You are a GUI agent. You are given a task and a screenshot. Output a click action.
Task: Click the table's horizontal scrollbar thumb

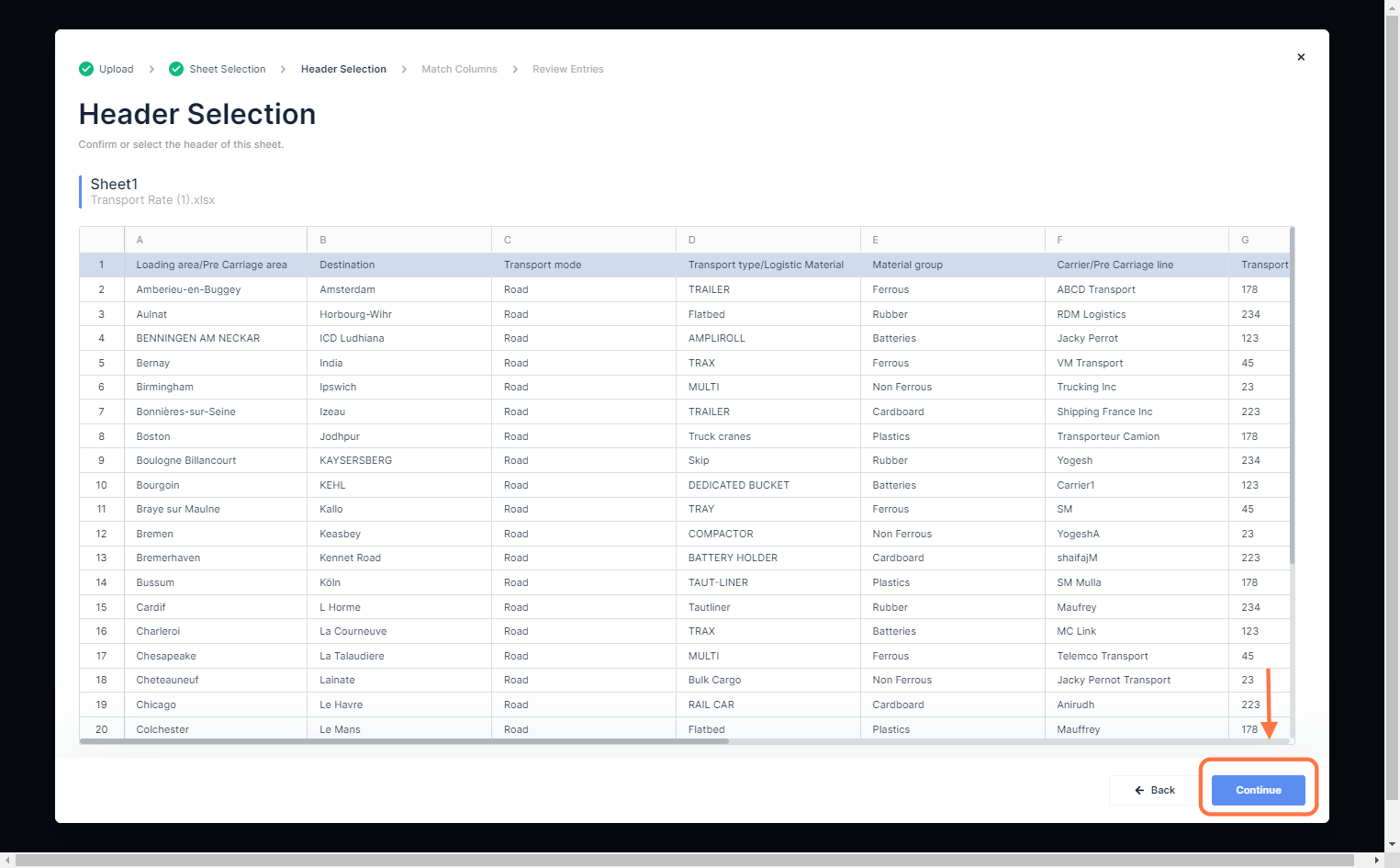point(404,741)
